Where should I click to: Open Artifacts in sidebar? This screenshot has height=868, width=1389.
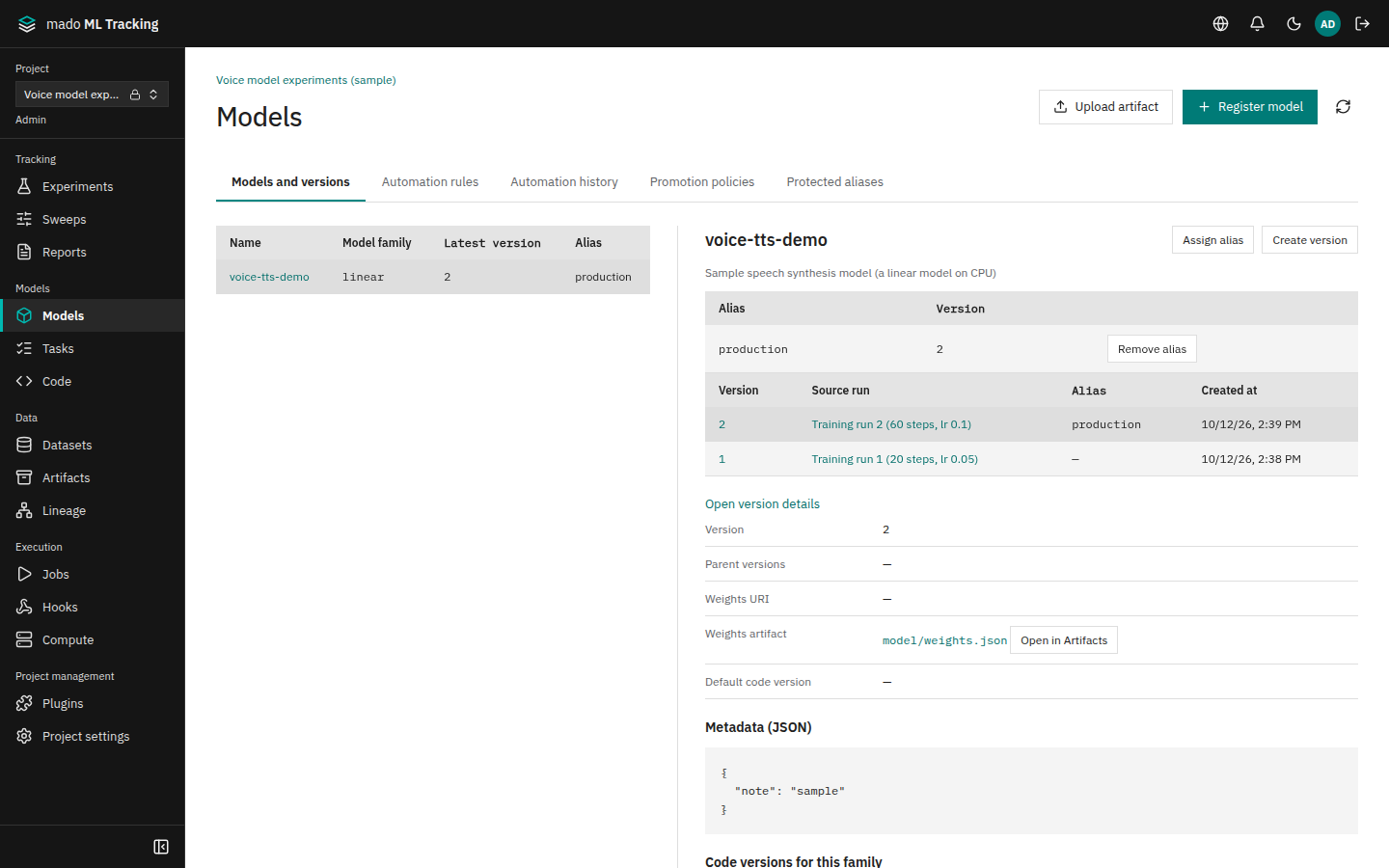93,478
